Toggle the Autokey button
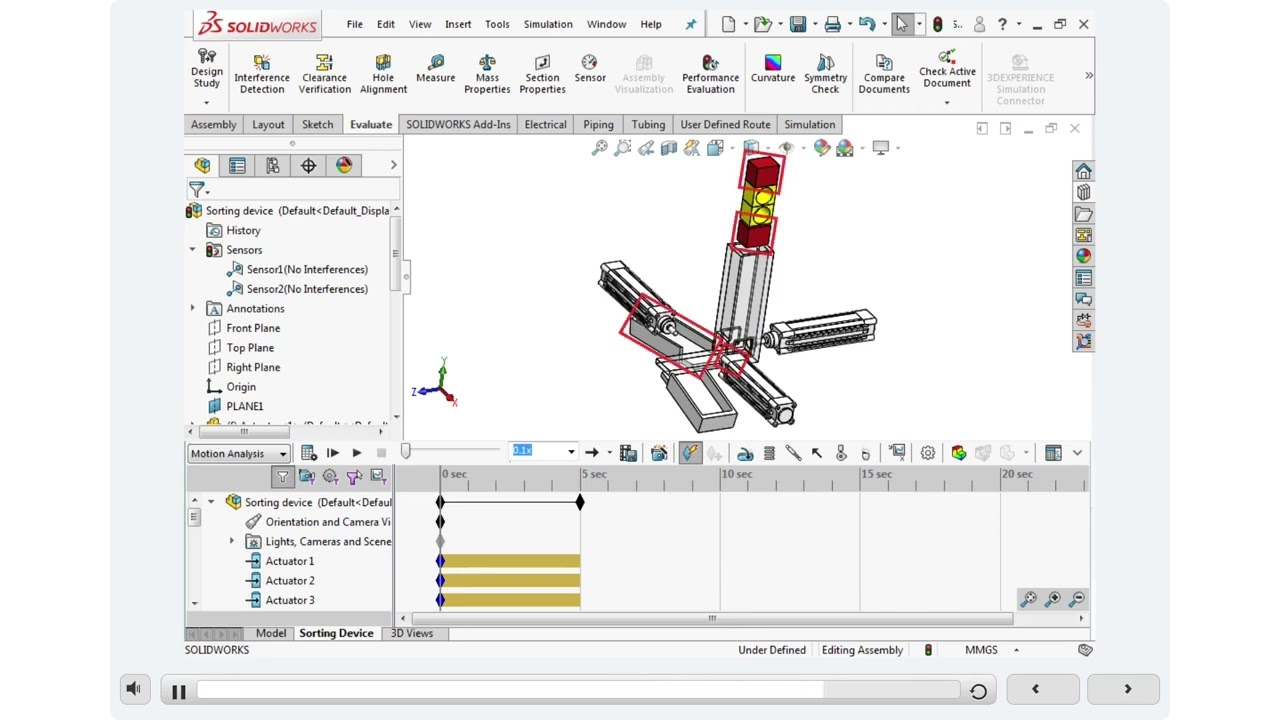 [x=690, y=453]
